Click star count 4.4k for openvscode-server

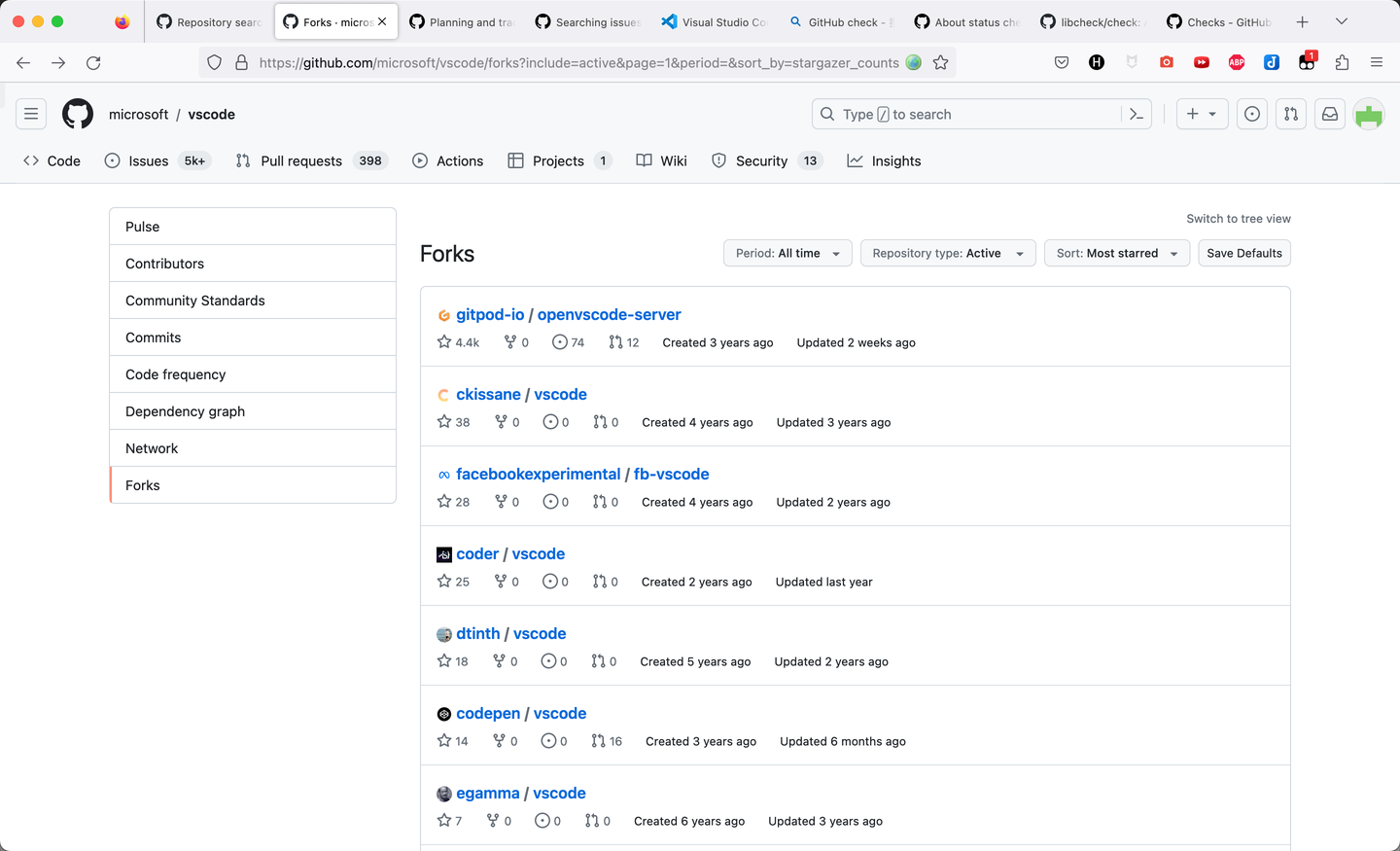click(x=459, y=342)
